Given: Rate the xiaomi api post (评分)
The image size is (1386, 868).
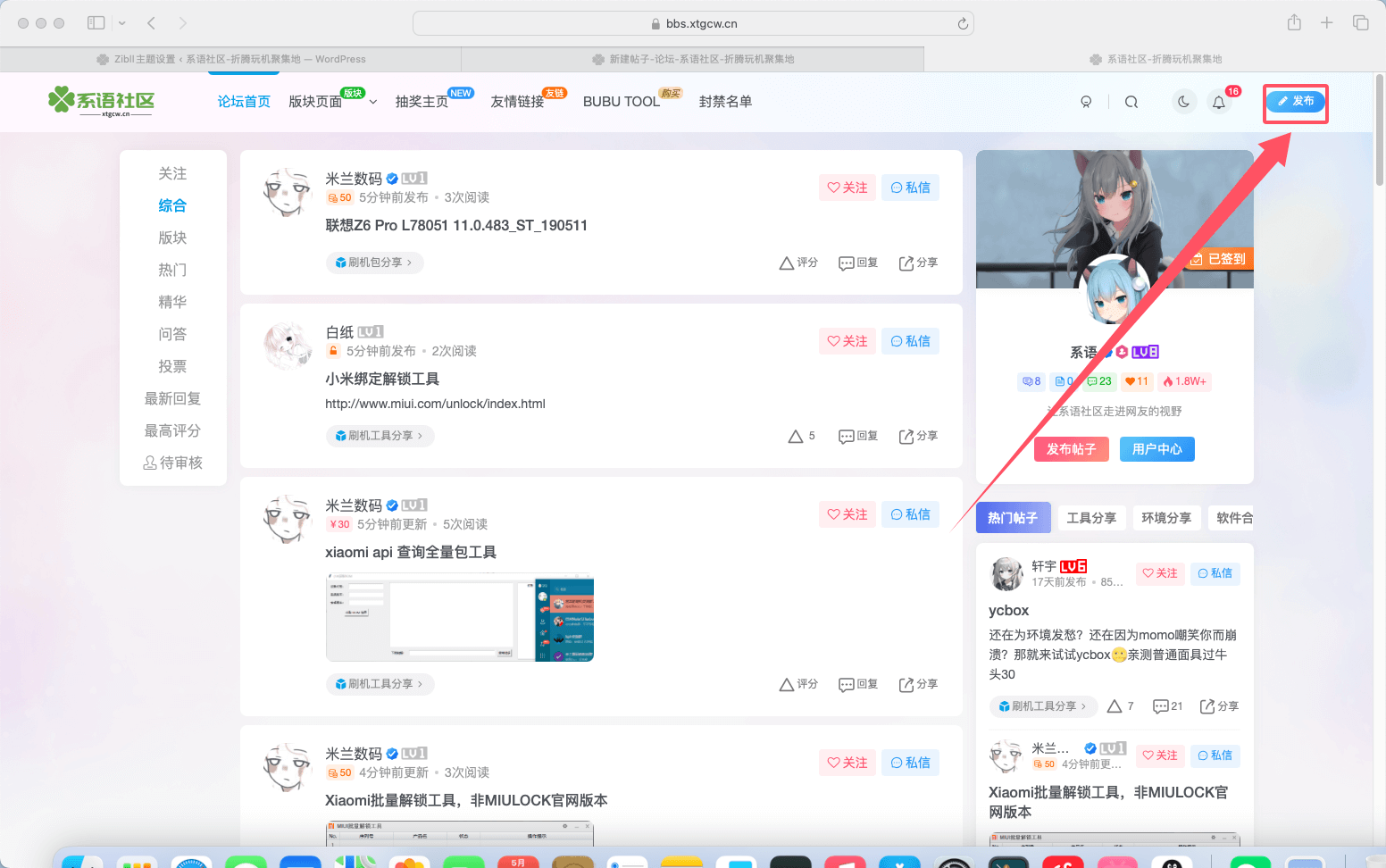Looking at the screenshot, I should click(798, 684).
